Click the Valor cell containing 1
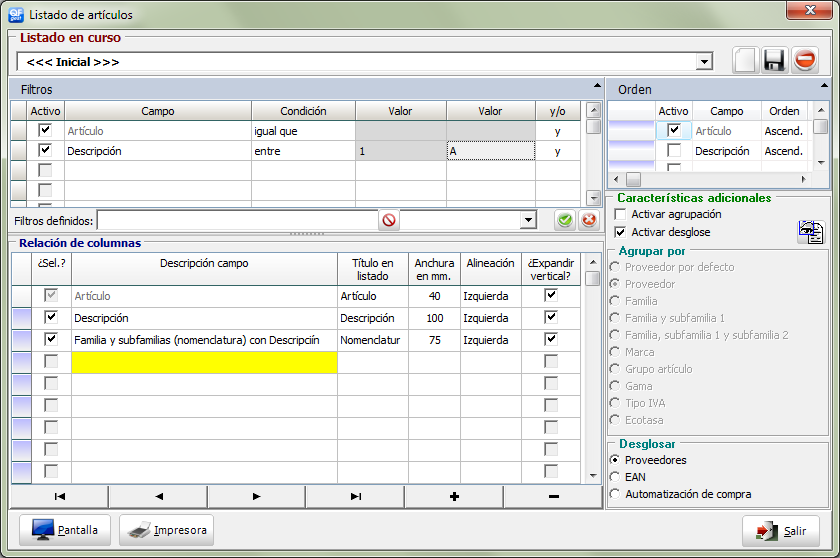The width and height of the screenshot is (840, 558). tap(401, 151)
